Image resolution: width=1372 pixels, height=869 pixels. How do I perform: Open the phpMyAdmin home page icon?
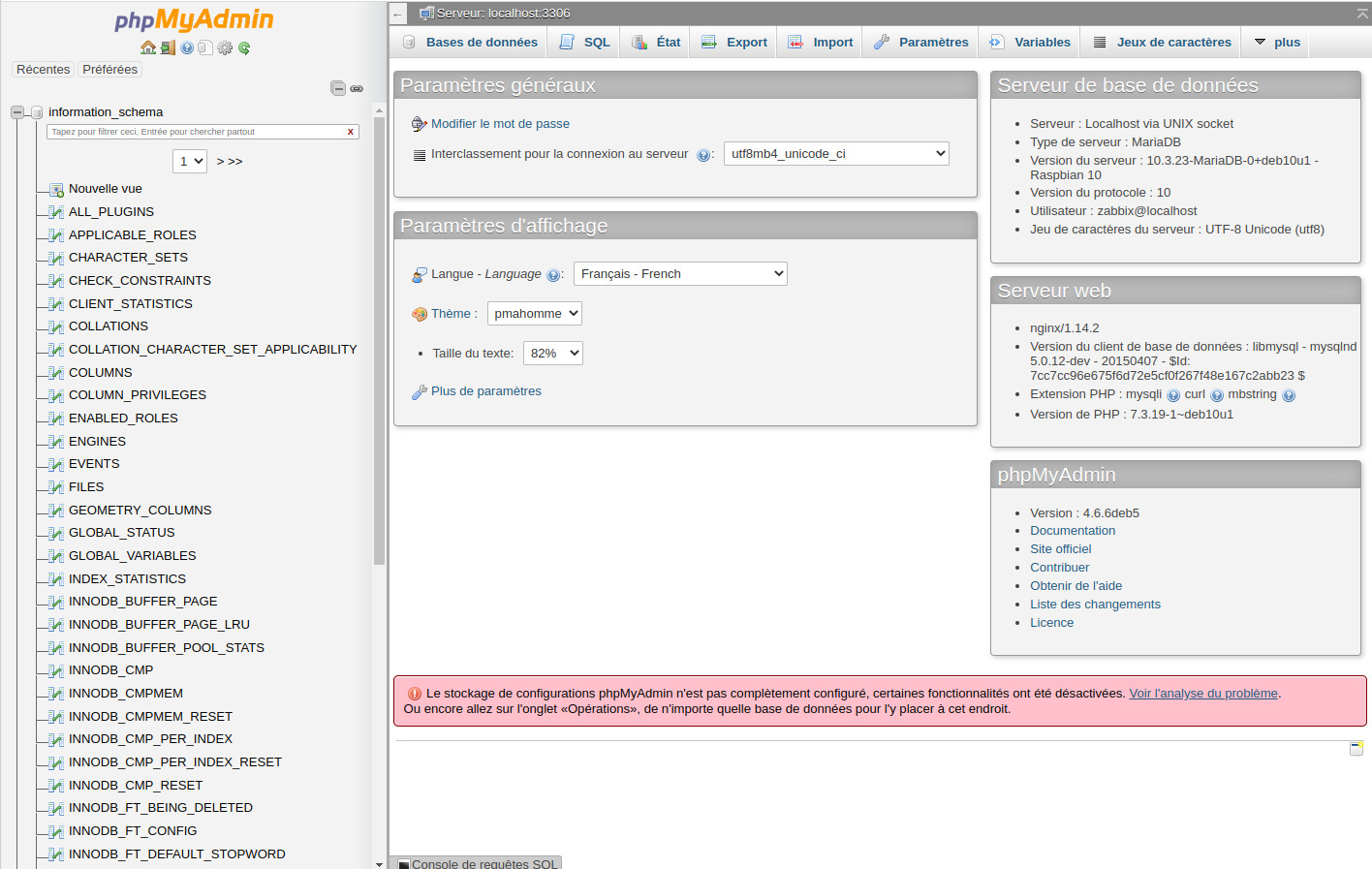[x=147, y=47]
